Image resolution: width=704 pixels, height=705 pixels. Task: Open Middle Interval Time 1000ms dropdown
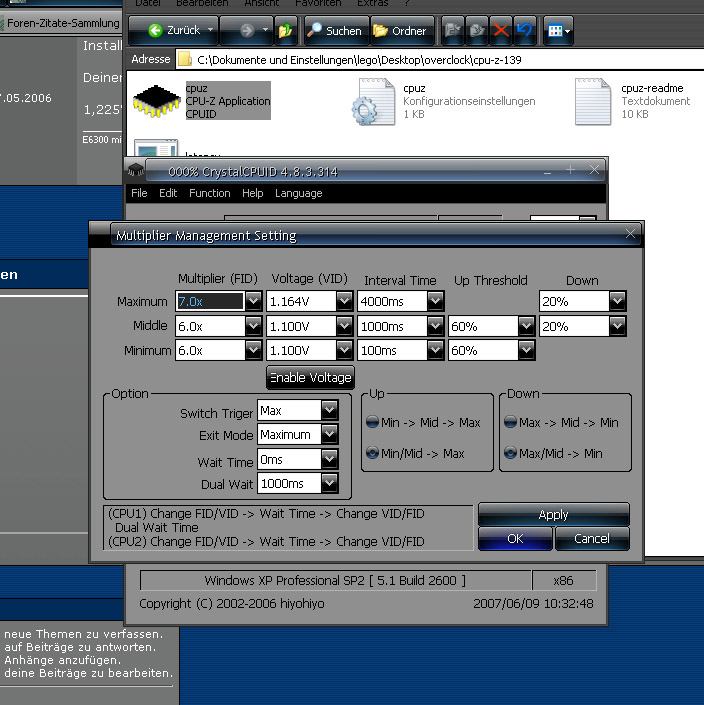(x=435, y=326)
